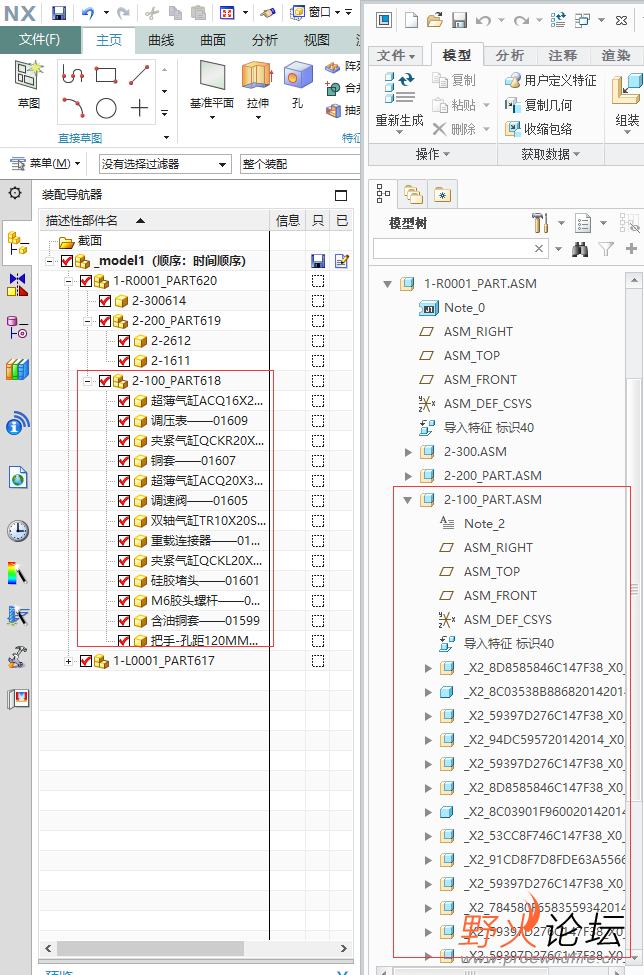This screenshot has height=975, width=644.
Task: Click the Creo open folder icon
Action: [x=435, y=21]
